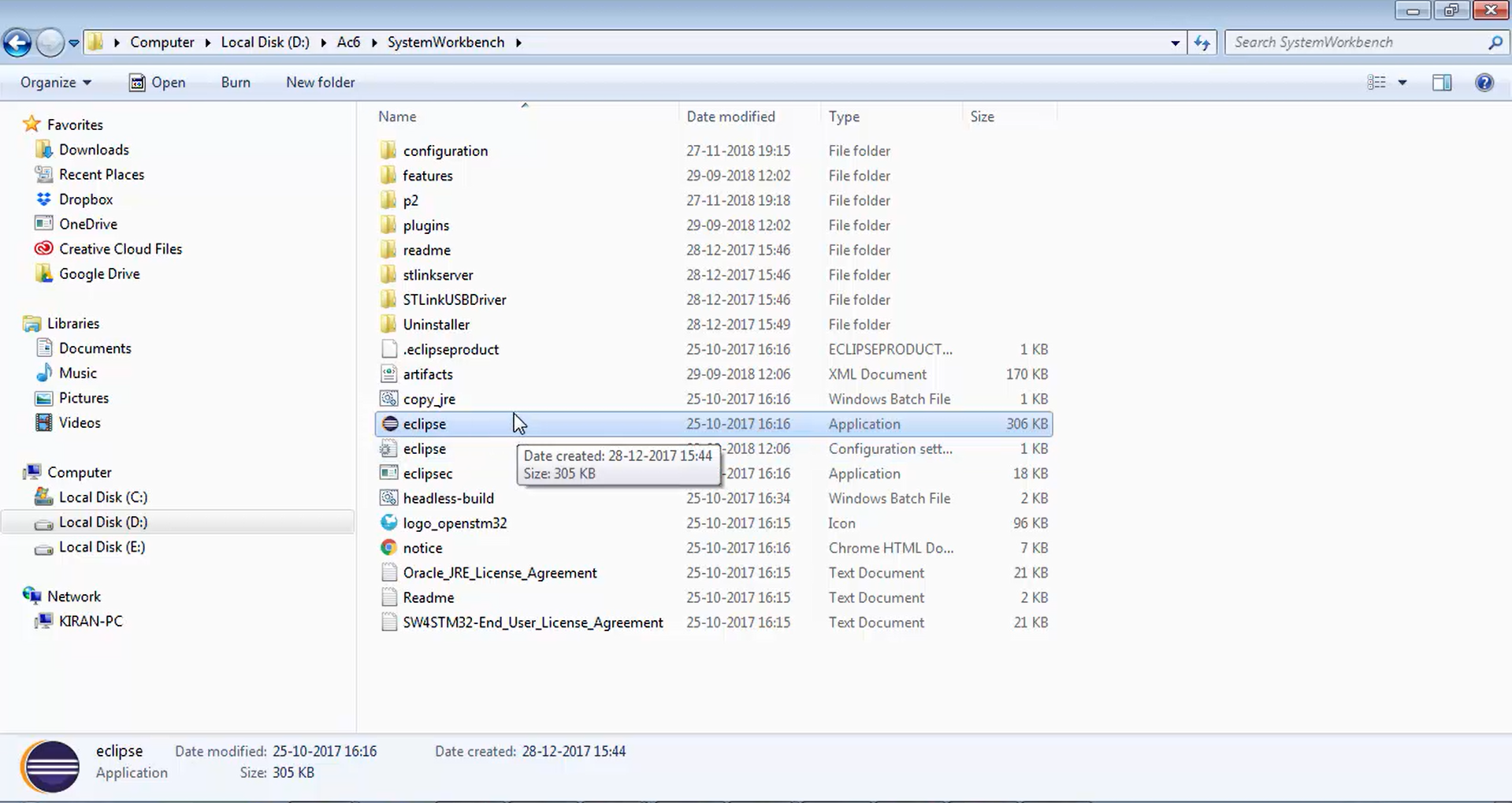Open the view options dropdown arrow

pyautogui.click(x=1402, y=83)
